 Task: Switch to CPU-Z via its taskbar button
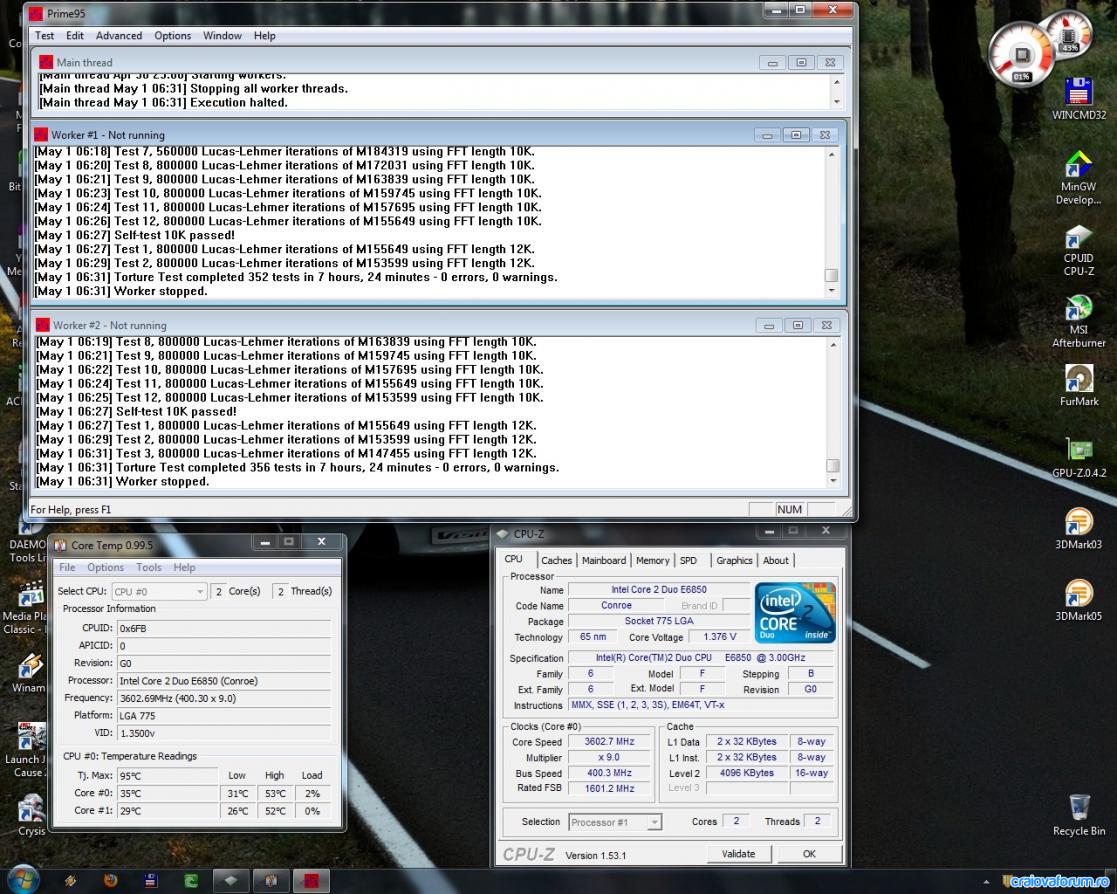(x=231, y=880)
